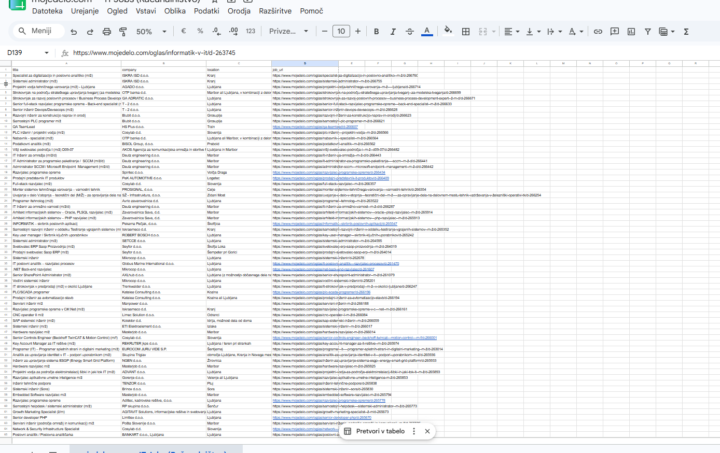Click the Google Sheets logo icon
Image resolution: width=720 pixels, height=453 pixels.
tap(17, 5)
